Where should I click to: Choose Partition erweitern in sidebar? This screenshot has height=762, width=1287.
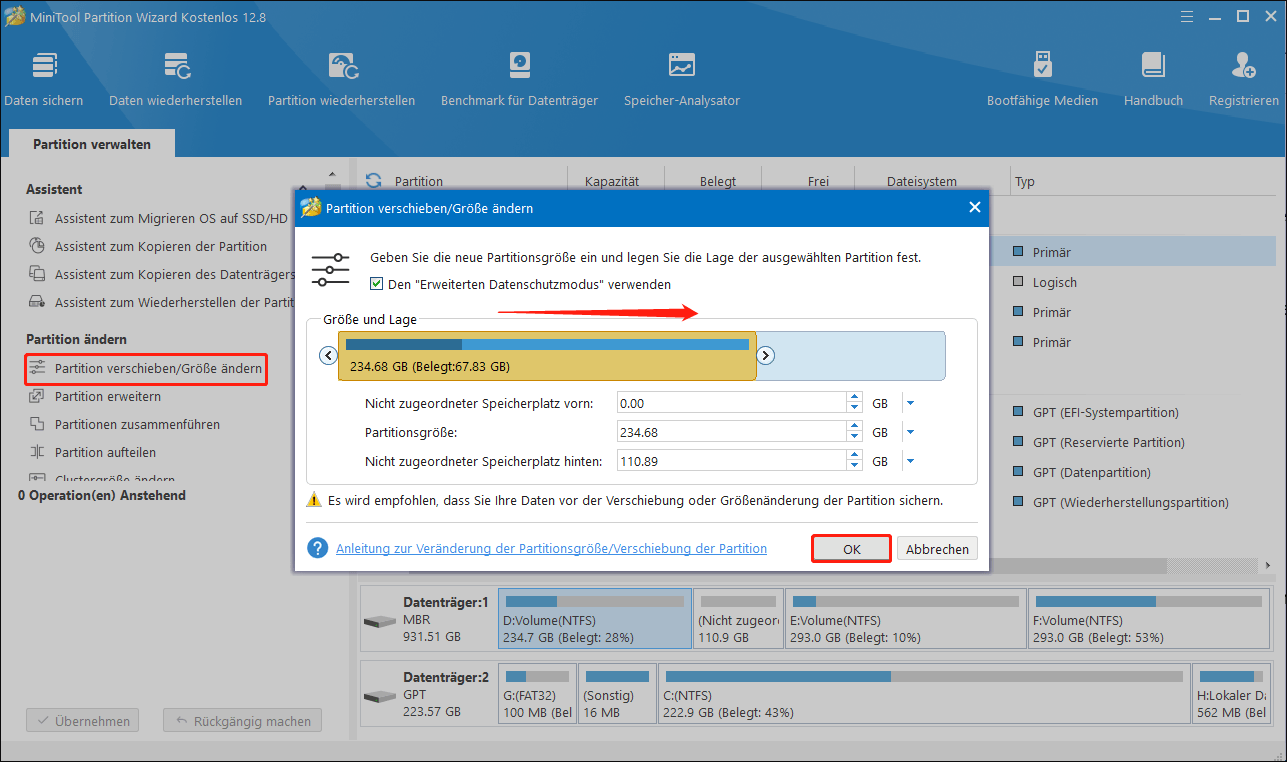click(x=95, y=396)
